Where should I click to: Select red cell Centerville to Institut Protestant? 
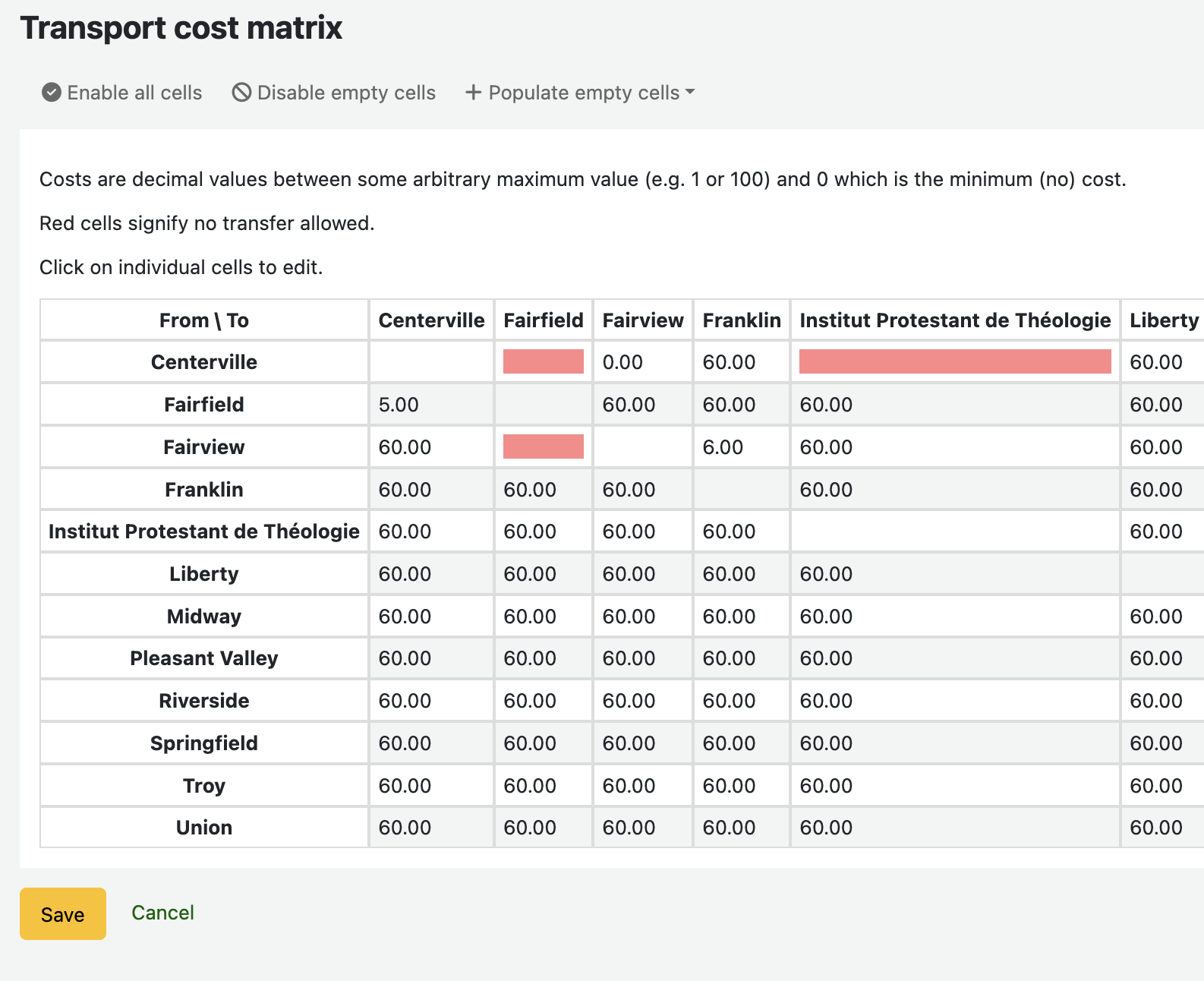coord(954,361)
